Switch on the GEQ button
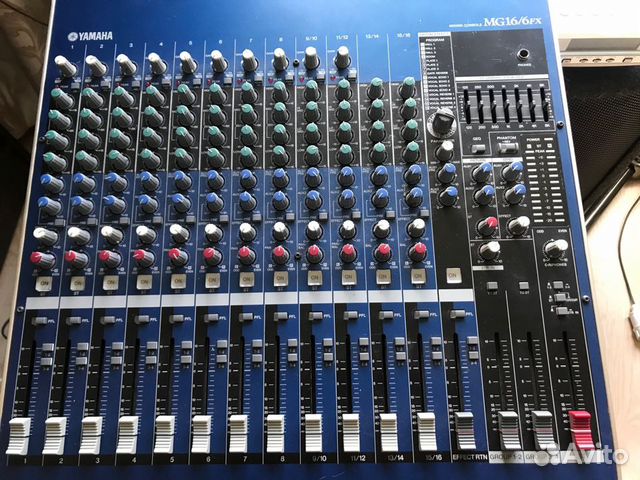 click(478, 149)
